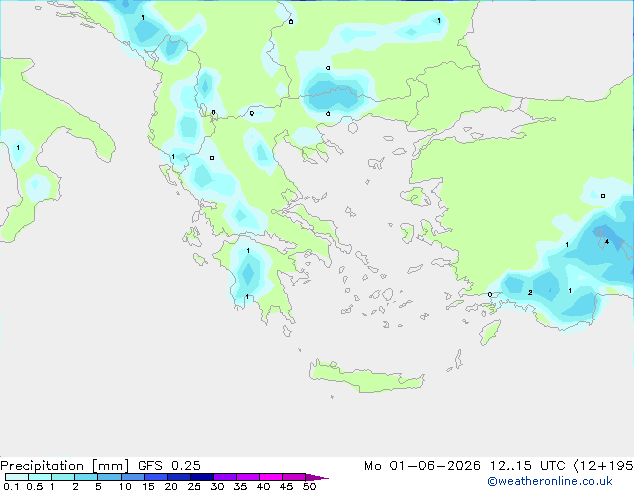Click the '12..15 UTC' time text
Screen dimensions: 634x490
coord(527,466)
